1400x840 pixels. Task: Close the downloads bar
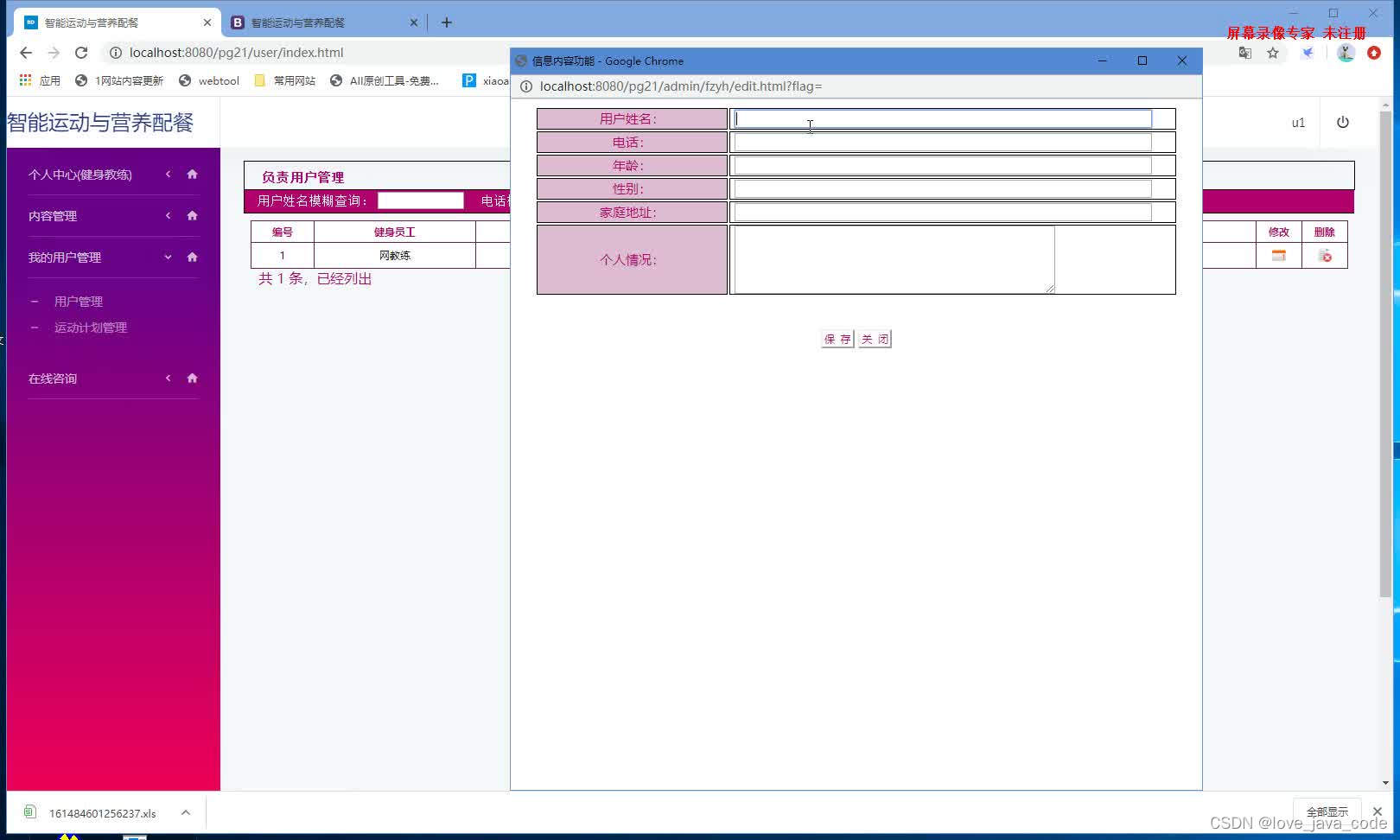1378,811
